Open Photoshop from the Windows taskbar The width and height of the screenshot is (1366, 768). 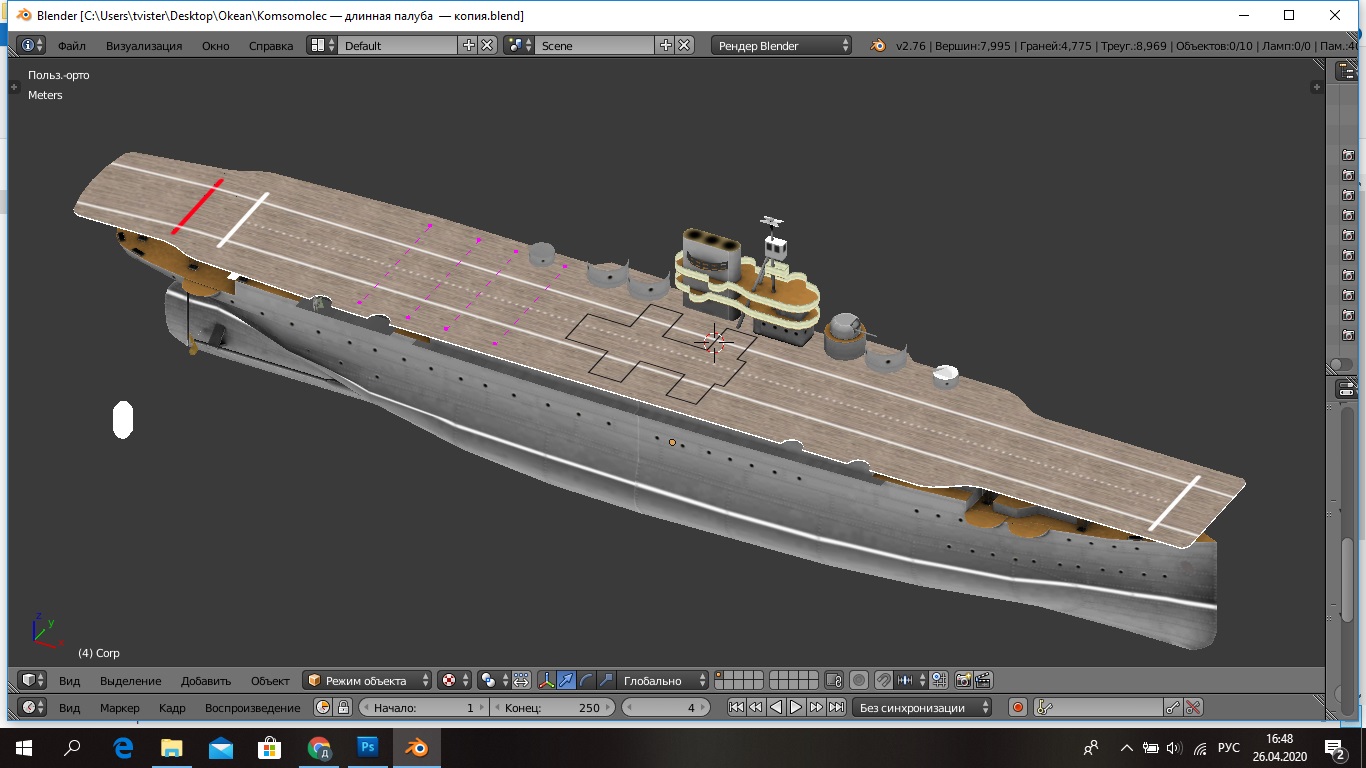click(367, 747)
